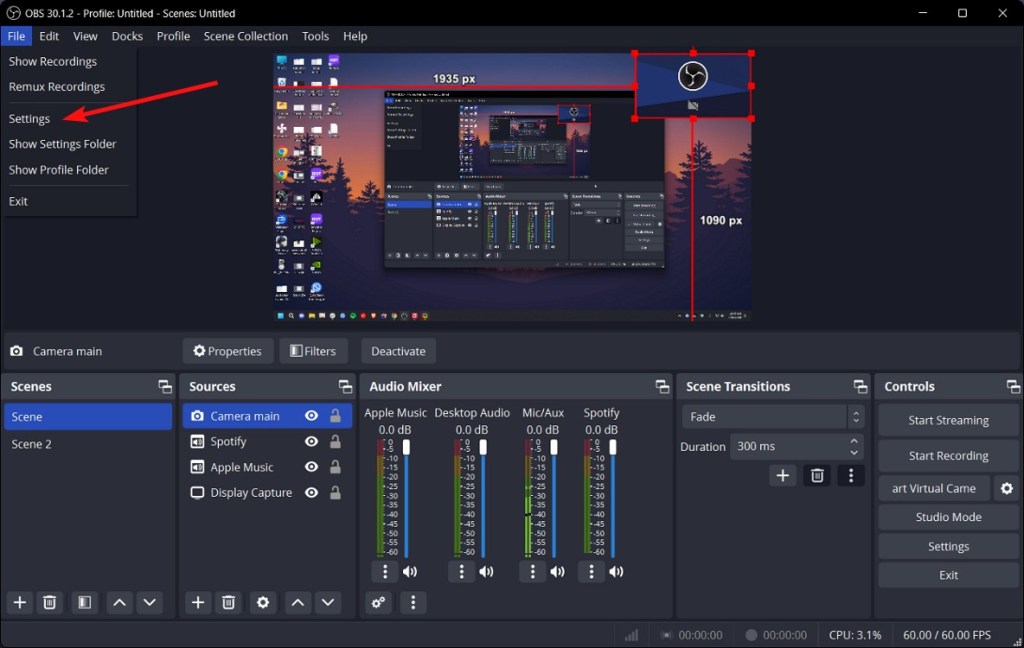Add a new scene with plus icon
This screenshot has width=1024, height=648.
point(19,602)
